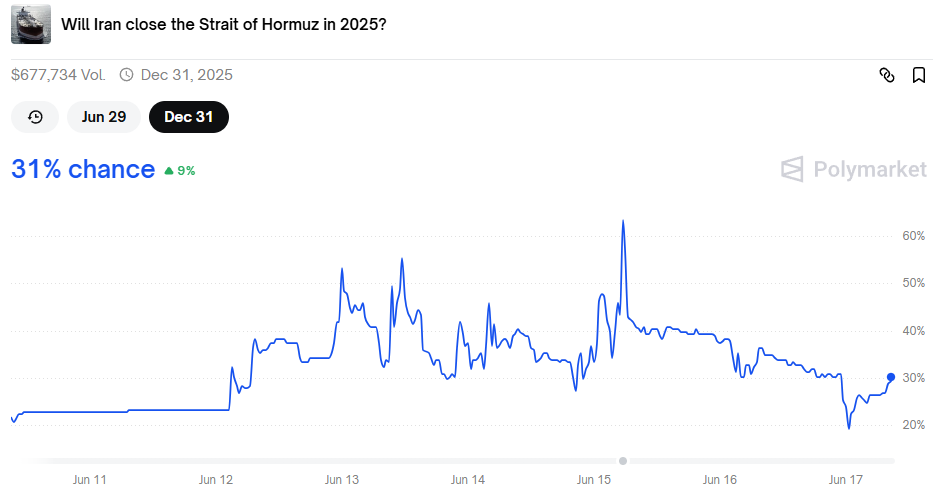
Task: Open the past markets history icon
Action: click(35, 117)
